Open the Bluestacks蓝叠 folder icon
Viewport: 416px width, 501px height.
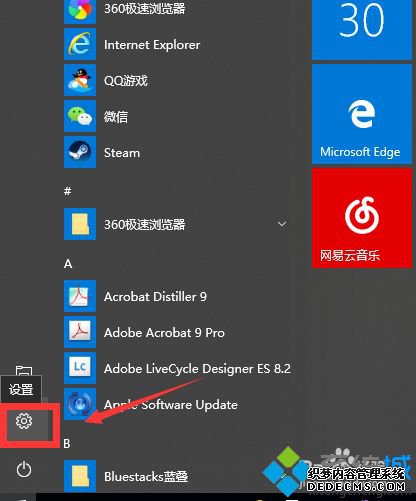[80, 476]
